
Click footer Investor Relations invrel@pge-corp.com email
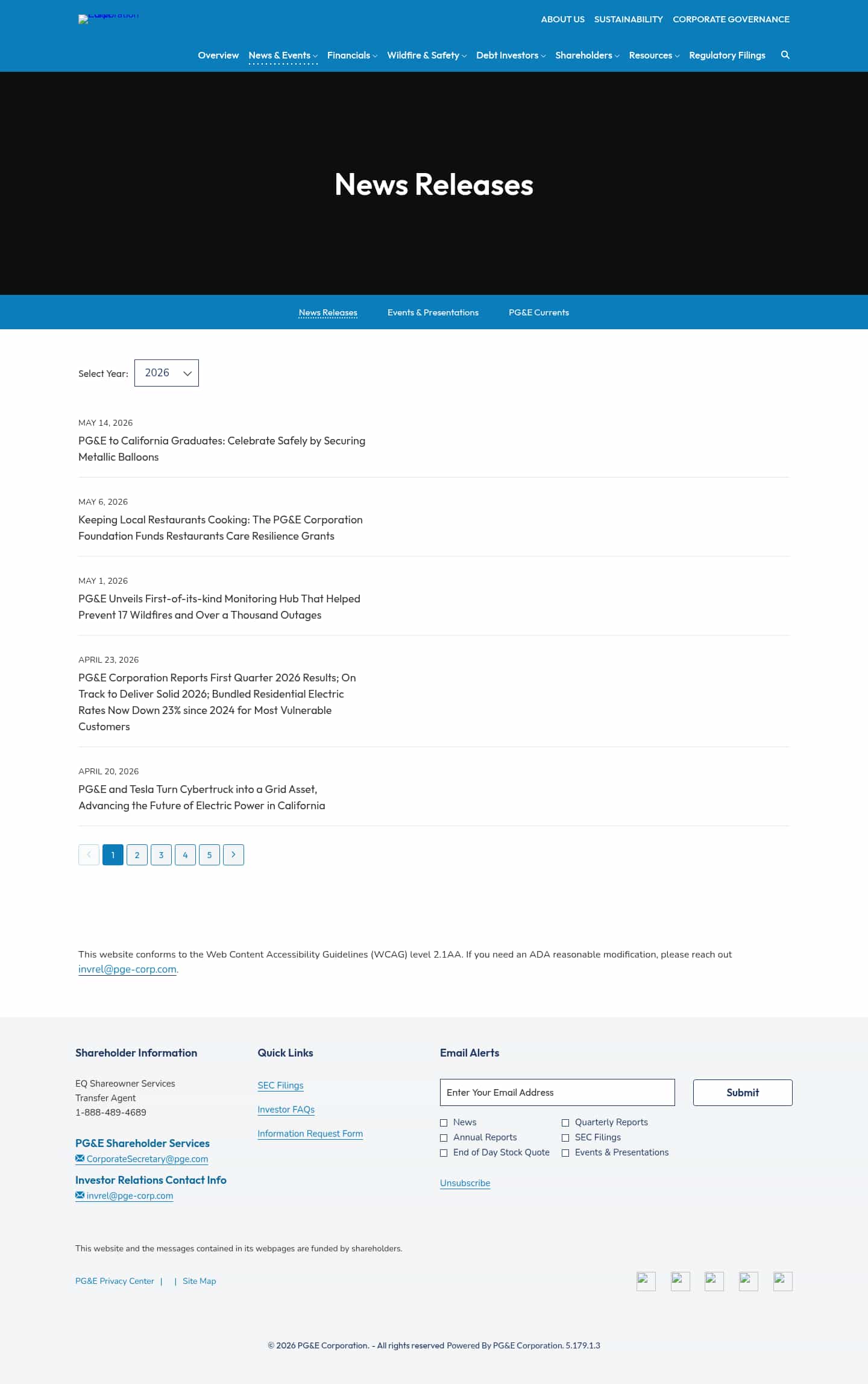point(124,1196)
